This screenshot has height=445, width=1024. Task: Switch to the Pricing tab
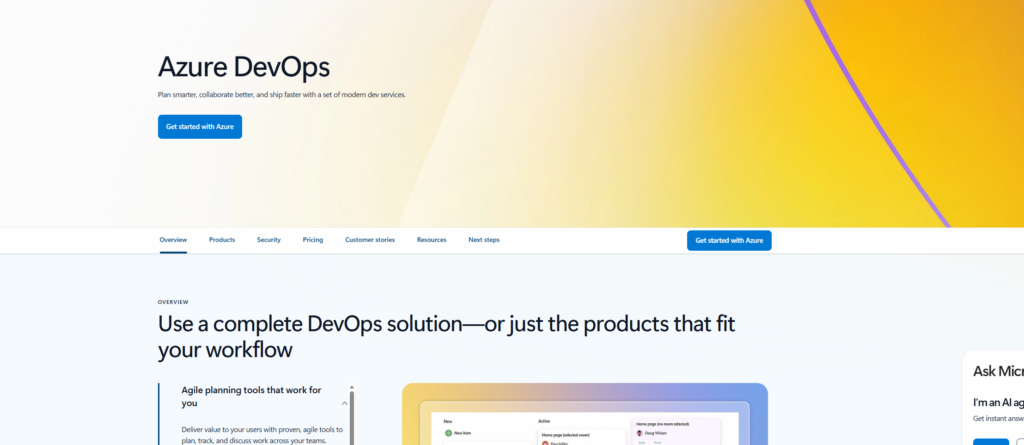[x=313, y=240]
